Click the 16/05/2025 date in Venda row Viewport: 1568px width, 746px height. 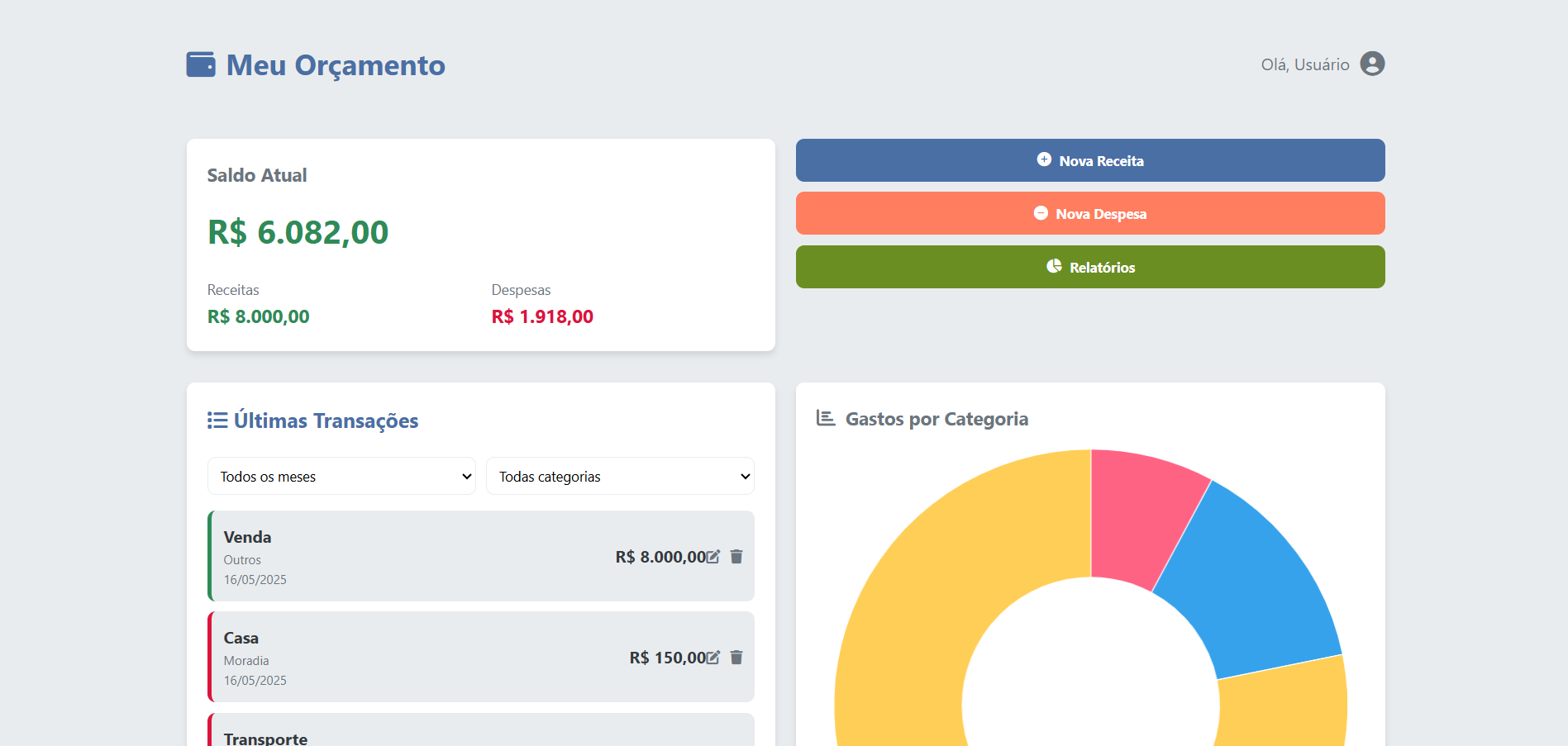255,580
